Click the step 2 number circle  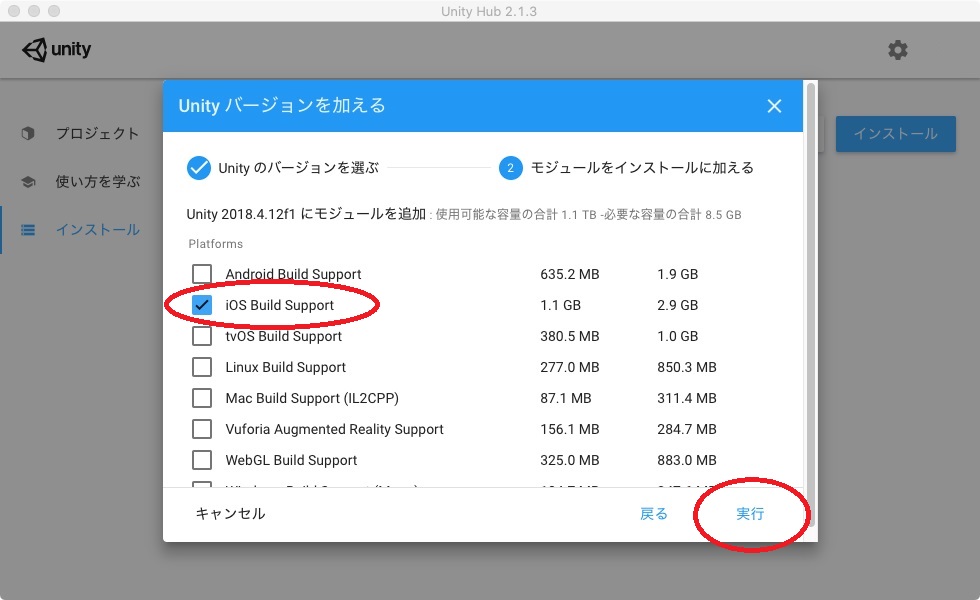pos(511,168)
